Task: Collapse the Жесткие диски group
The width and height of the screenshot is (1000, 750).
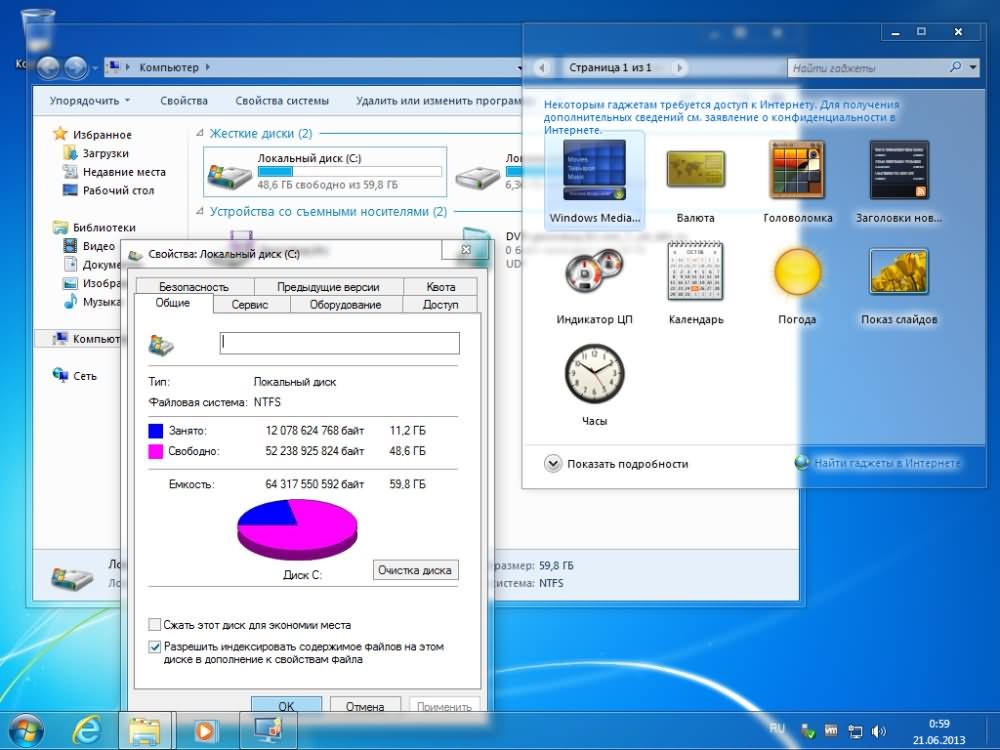Action: pyautogui.click(x=200, y=134)
